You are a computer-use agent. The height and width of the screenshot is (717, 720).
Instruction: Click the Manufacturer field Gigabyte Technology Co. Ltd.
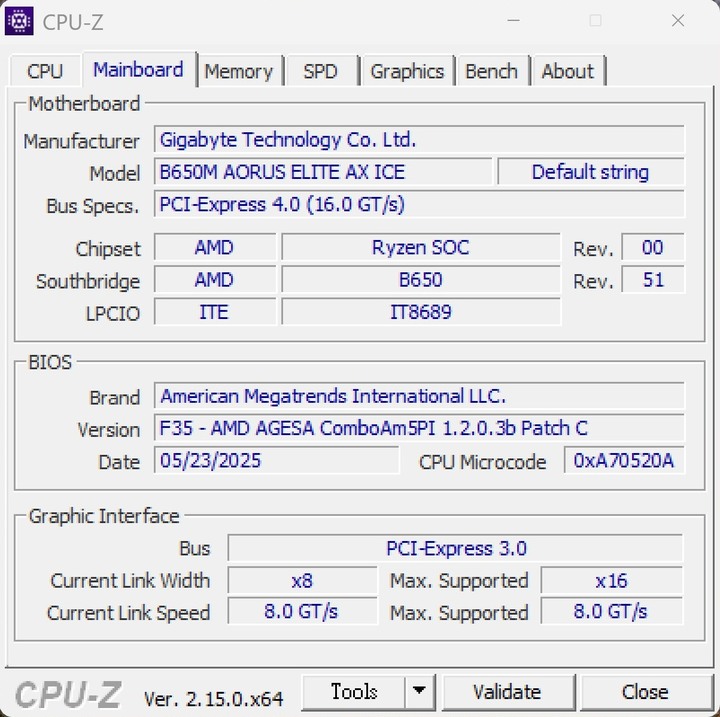point(419,140)
